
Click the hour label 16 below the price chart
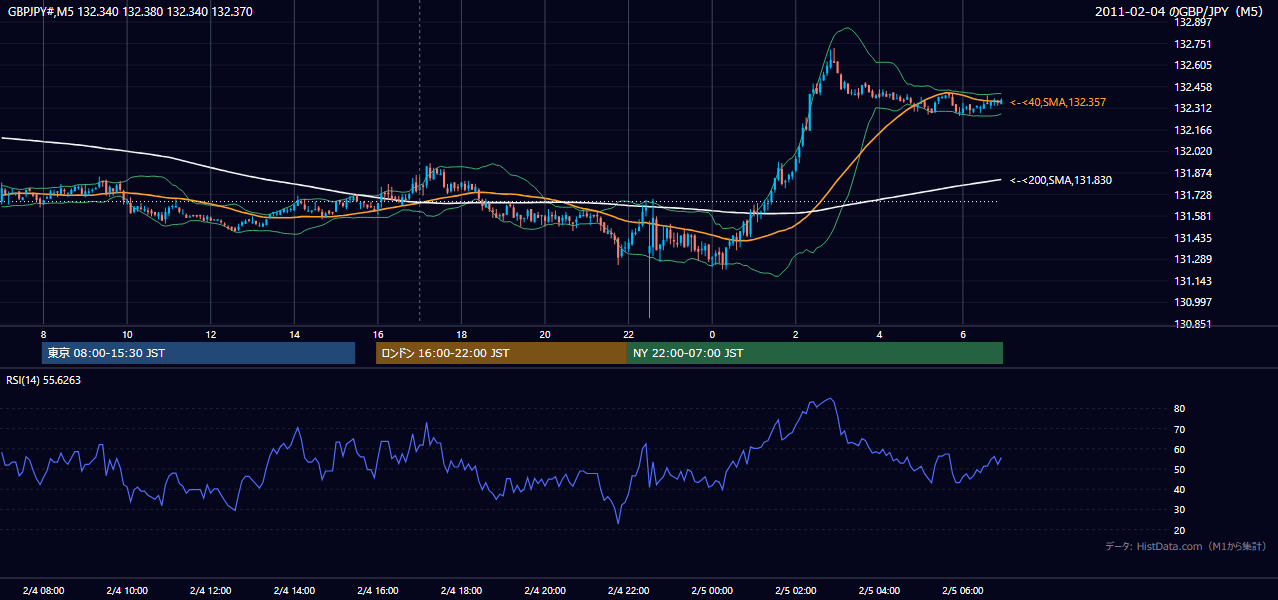point(378,334)
